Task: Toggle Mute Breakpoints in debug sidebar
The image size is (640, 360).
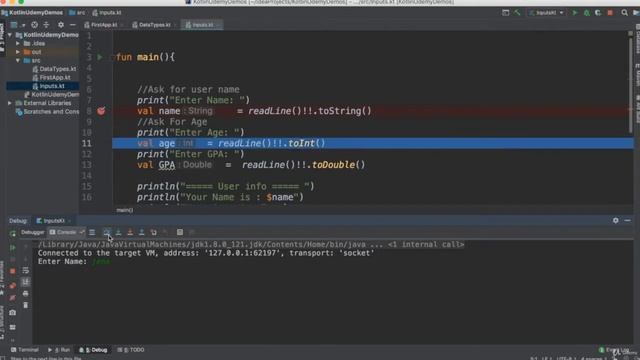Action: [x=13, y=297]
